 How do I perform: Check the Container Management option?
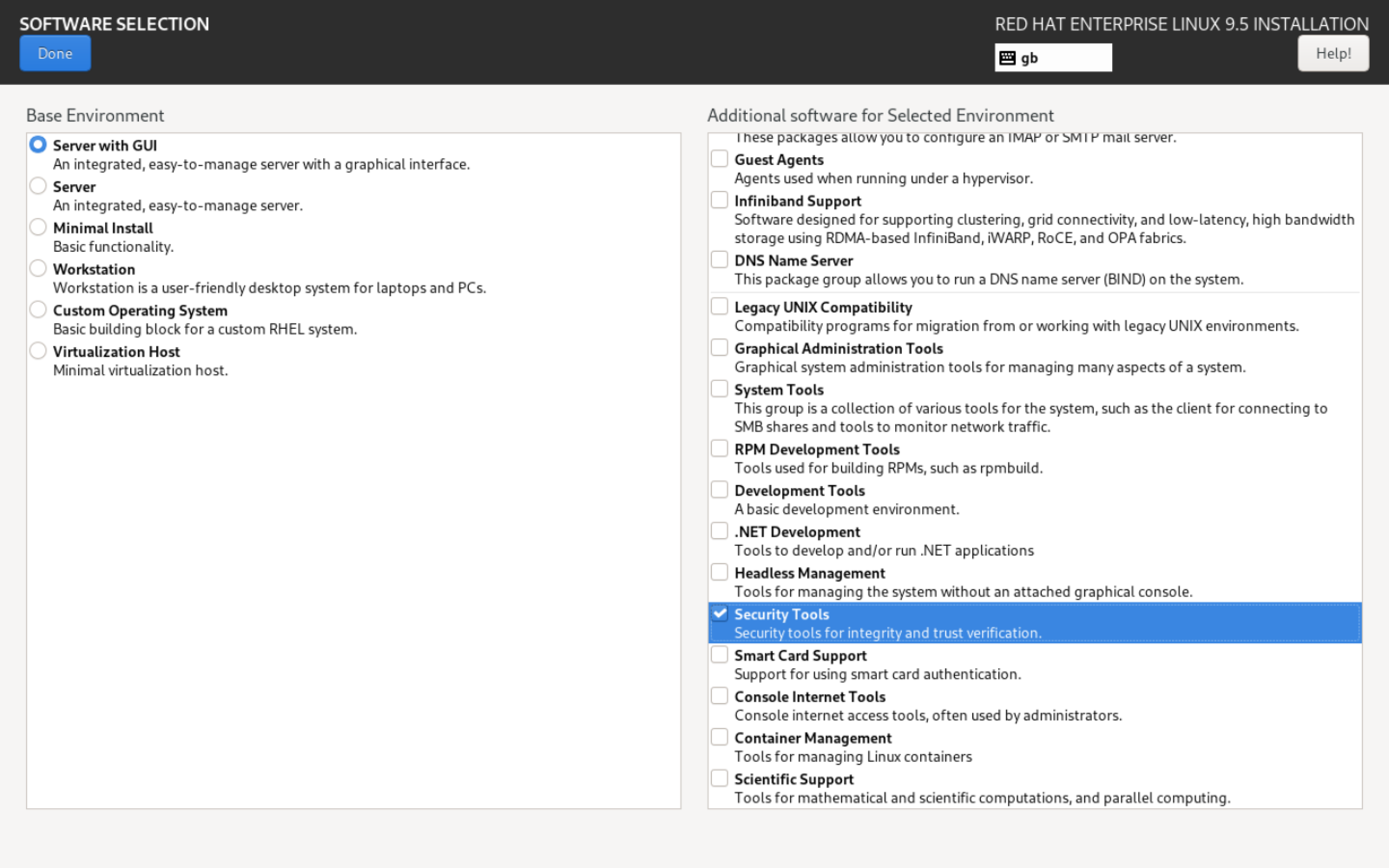point(719,737)
